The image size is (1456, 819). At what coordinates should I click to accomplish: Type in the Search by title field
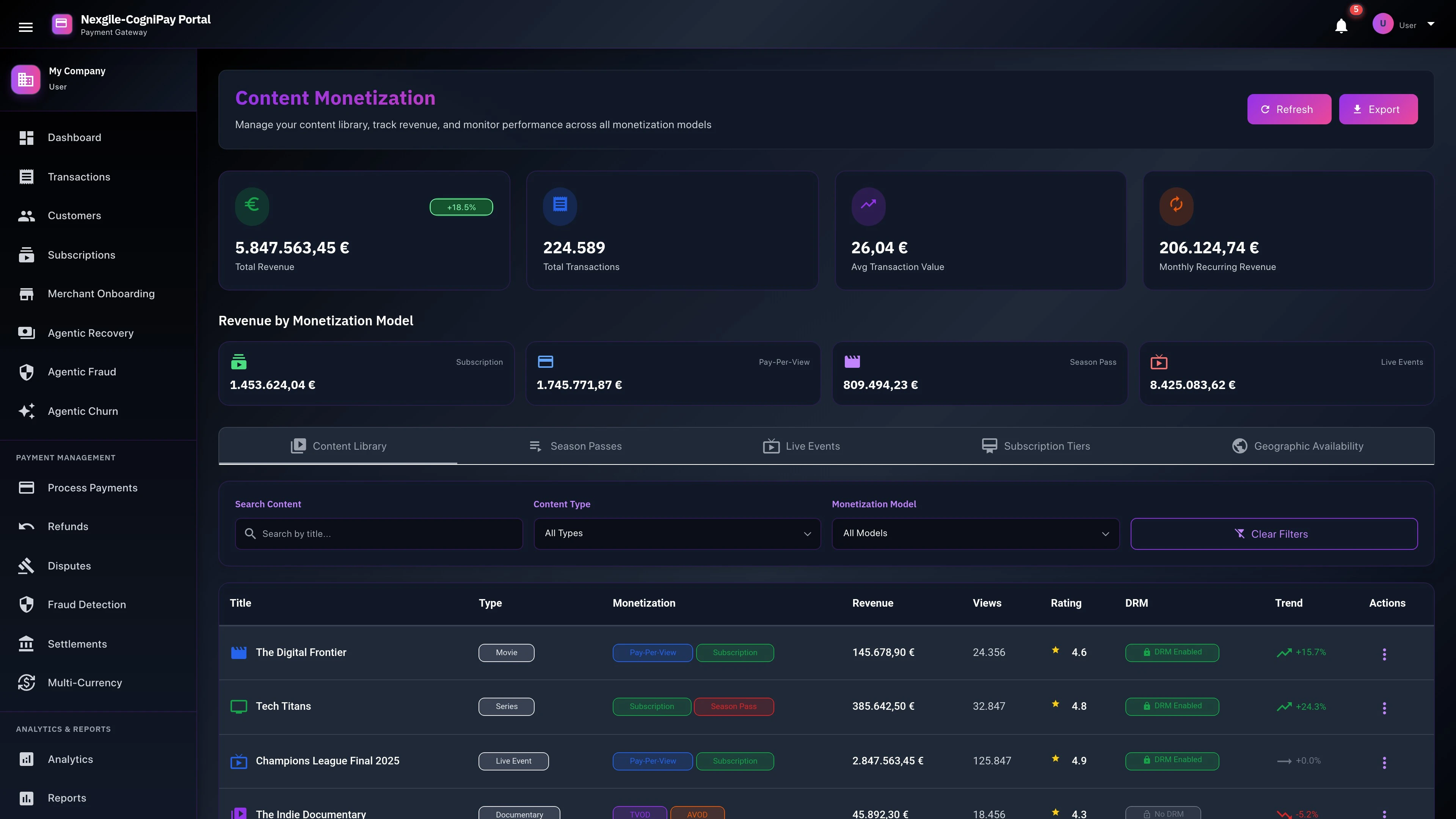click(379, 533)
